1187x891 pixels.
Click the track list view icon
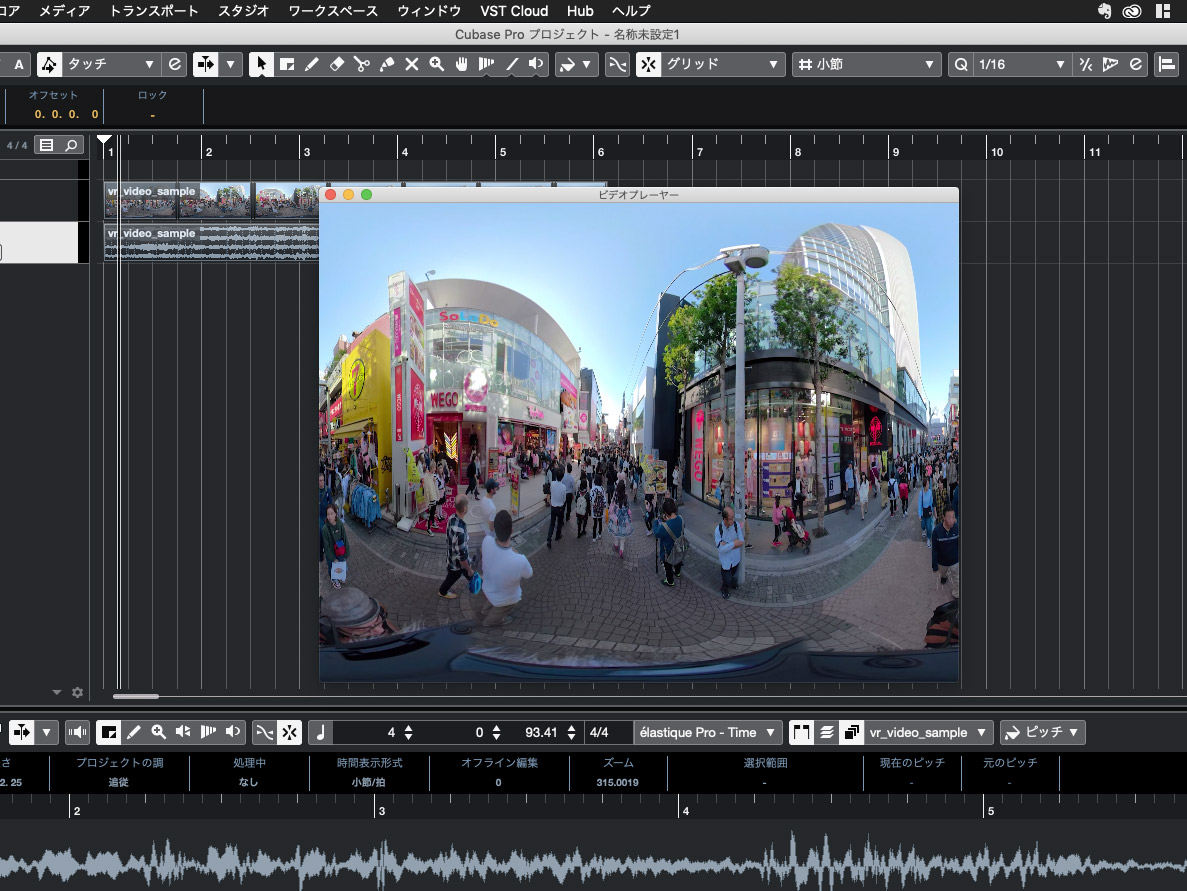click(46, 145)
